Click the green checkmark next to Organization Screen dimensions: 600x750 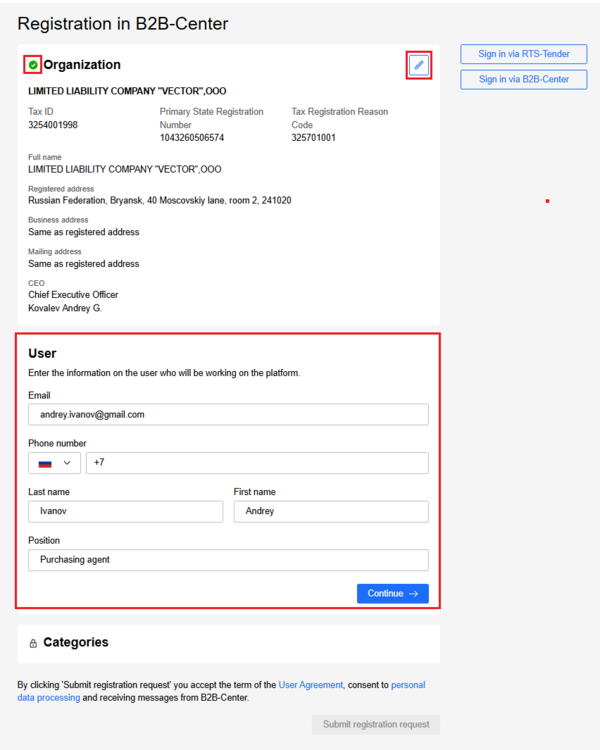[x=33, y=65]
